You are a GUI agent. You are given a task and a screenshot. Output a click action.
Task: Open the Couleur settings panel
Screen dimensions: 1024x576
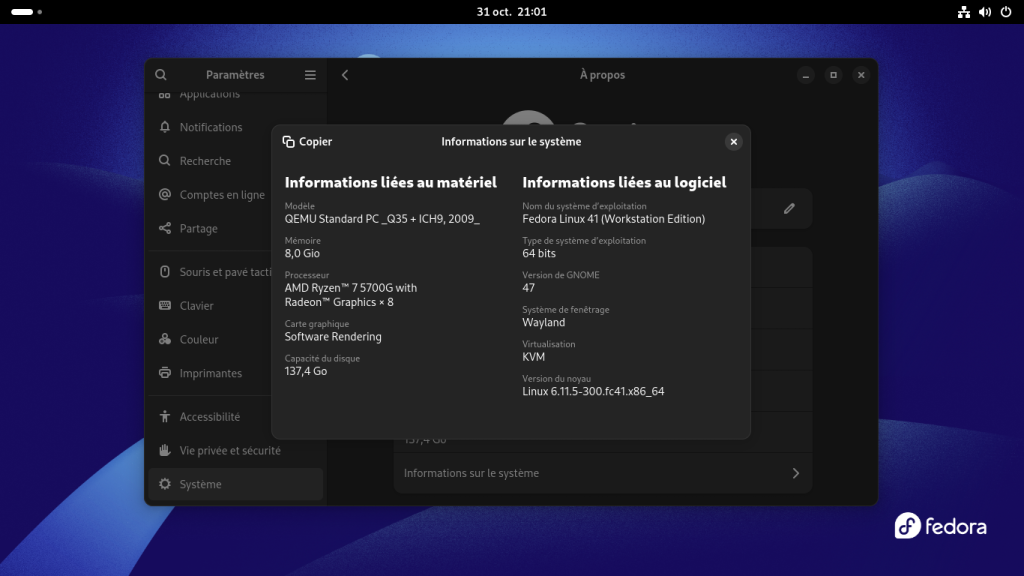[x=199, y=340]
